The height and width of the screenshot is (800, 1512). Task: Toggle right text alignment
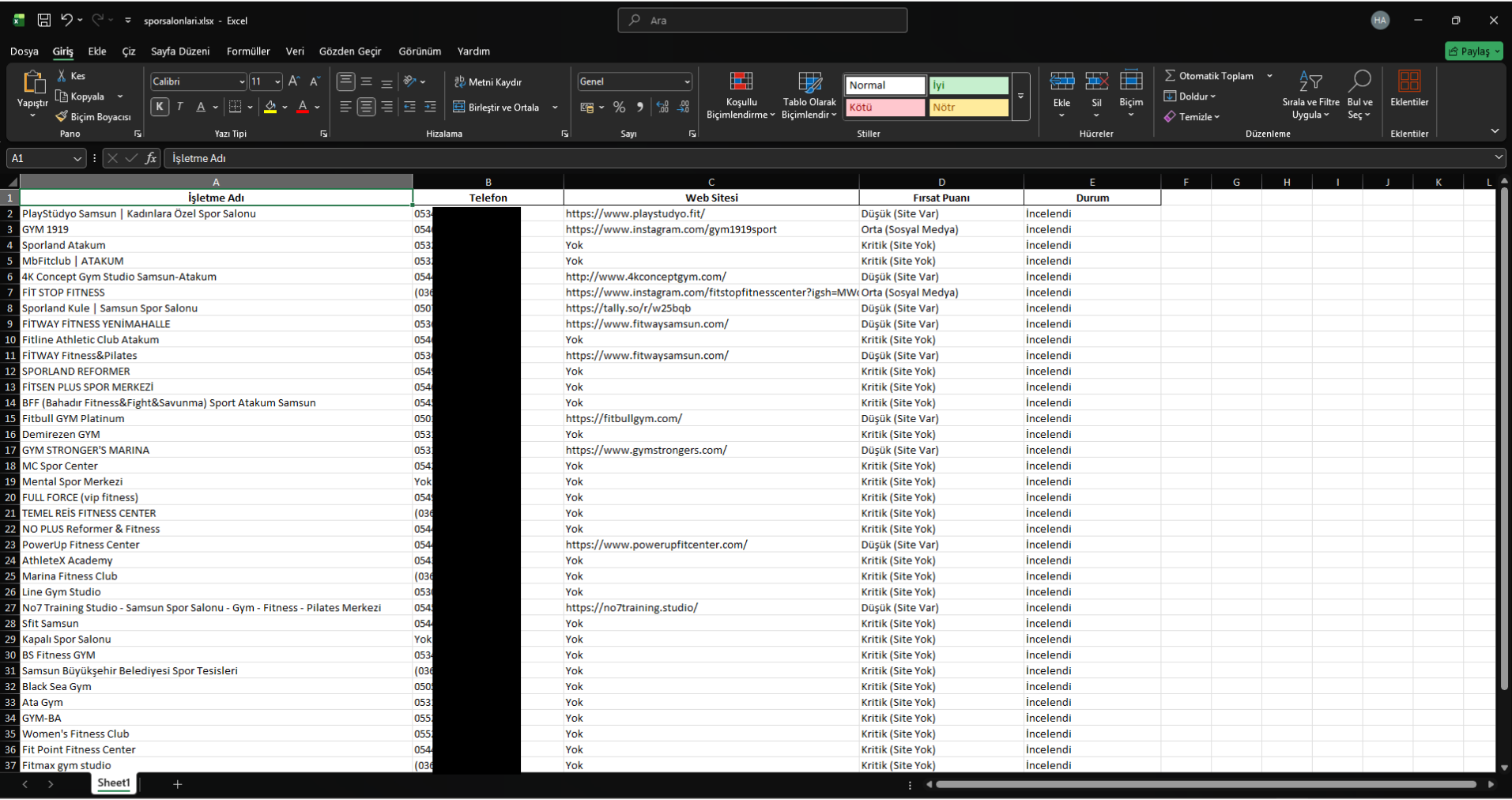[386, 107]
